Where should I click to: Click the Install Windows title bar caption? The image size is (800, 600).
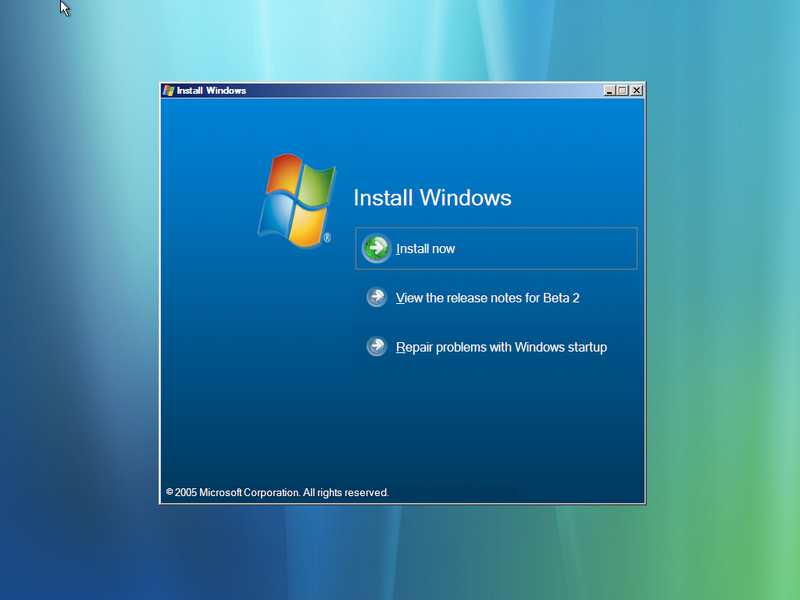tap(211, 91)
